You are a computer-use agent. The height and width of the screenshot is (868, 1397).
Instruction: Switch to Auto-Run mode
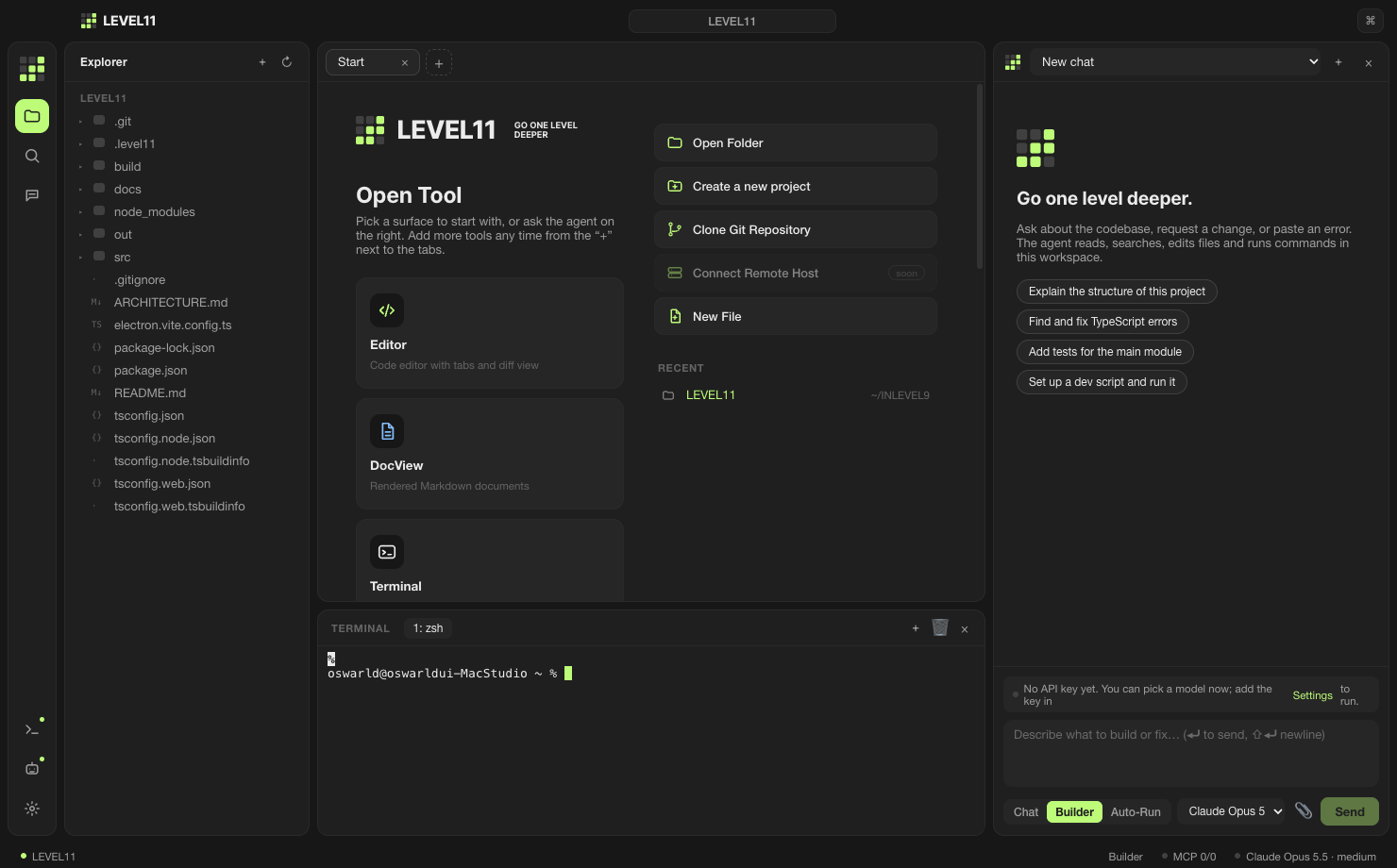pyautogui.click(x=1136, y=811)
